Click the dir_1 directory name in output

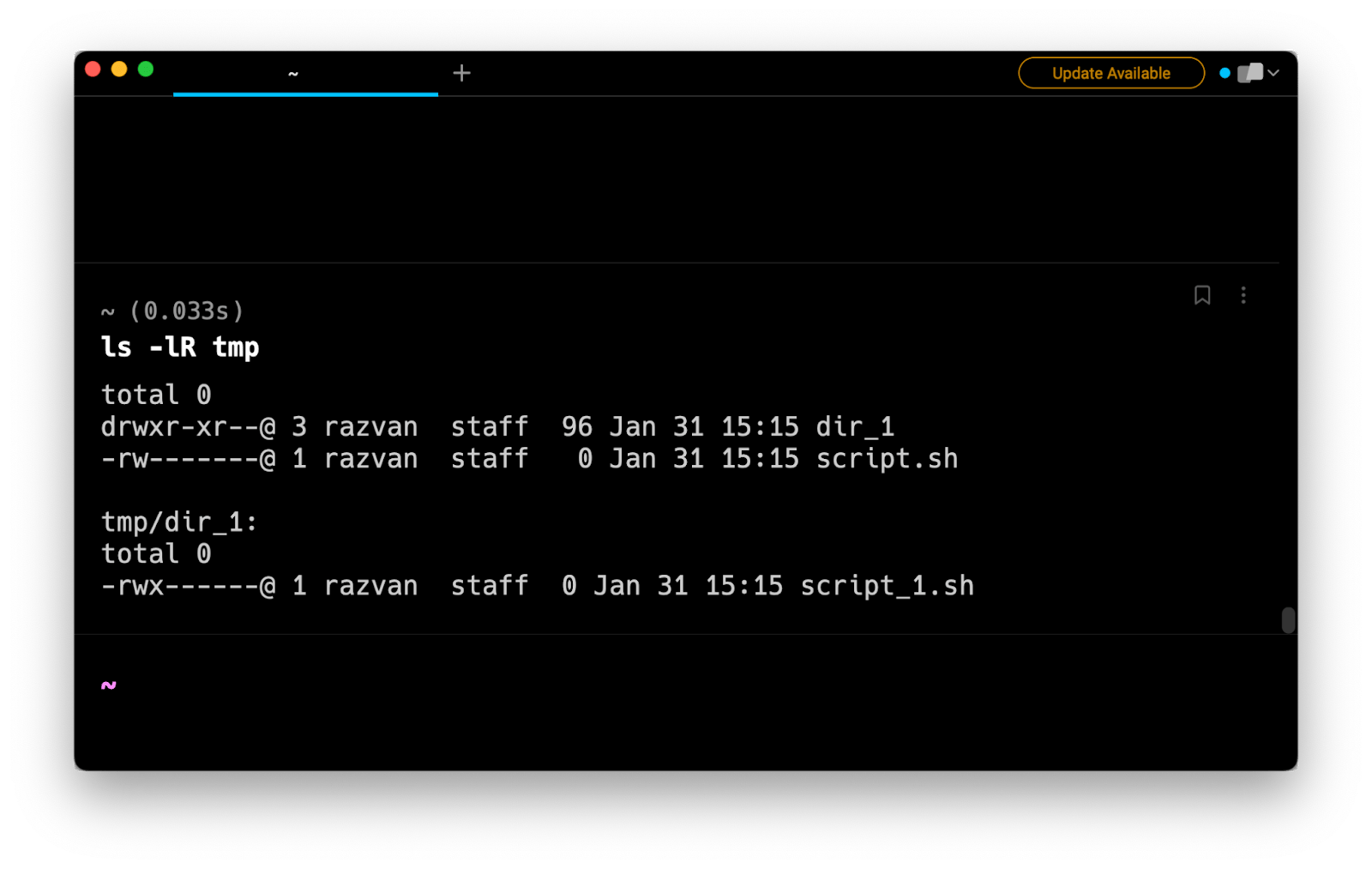point(855,426)
